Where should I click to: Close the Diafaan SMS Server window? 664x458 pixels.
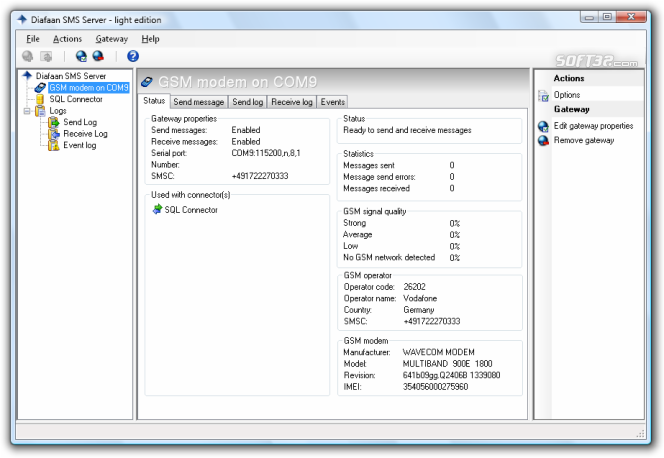tap(631, 17)
